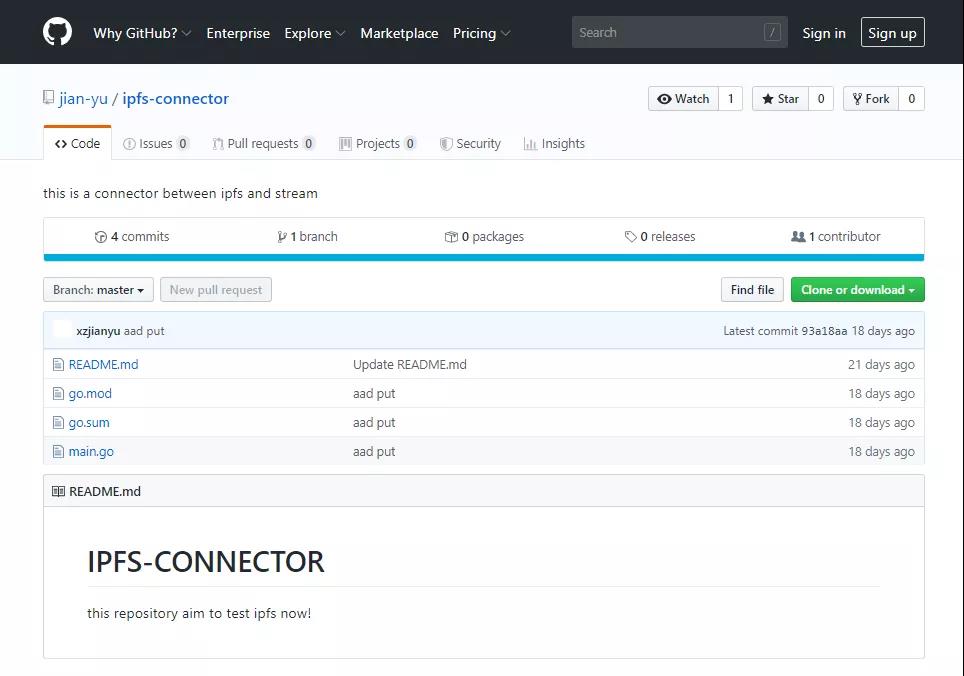Click the watchers count 1
Viewport: 964px width, 676px height.
730,98
